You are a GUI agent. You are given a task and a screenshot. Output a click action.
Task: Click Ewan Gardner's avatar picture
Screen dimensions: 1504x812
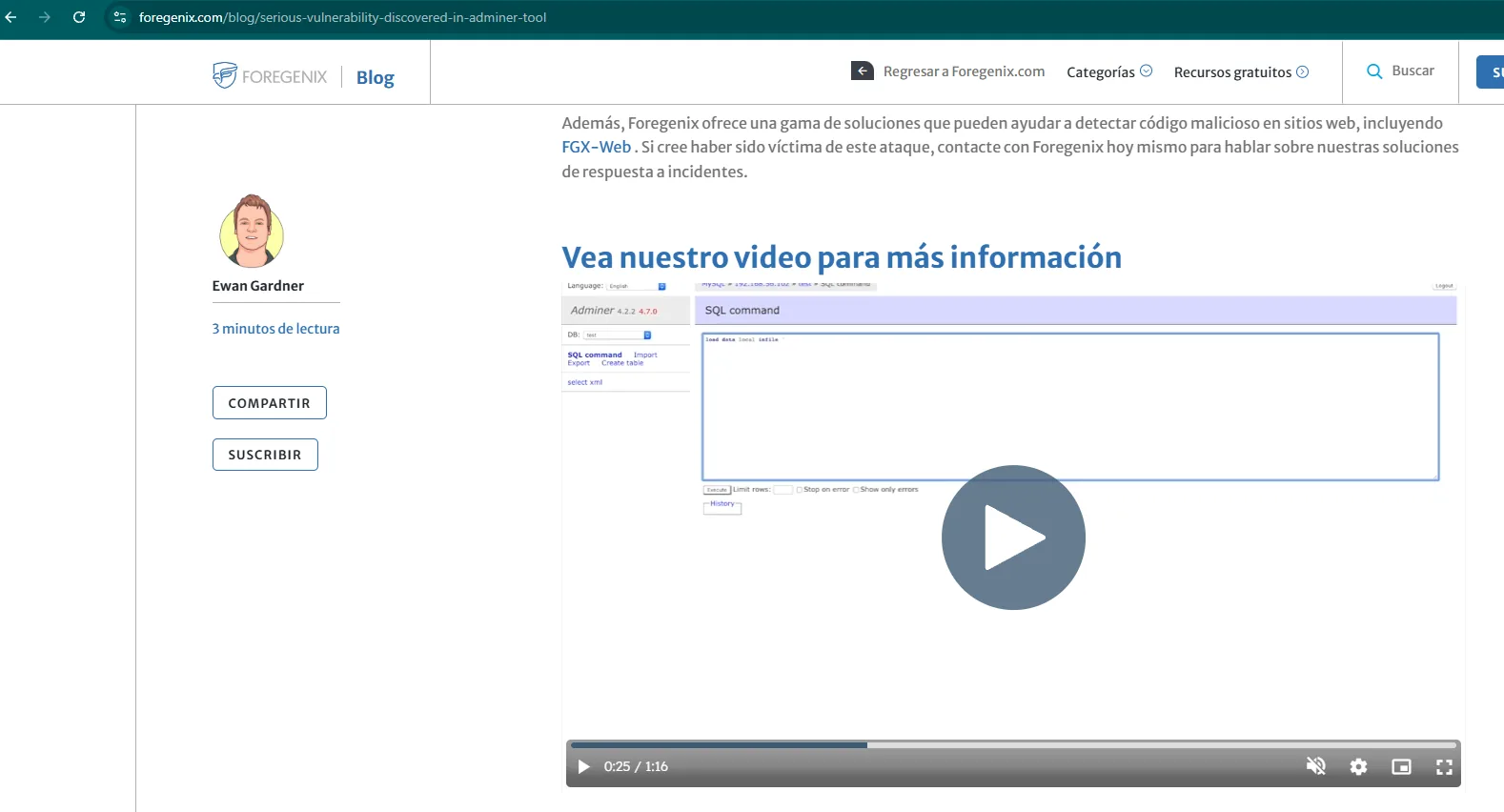tap(252, 232)
